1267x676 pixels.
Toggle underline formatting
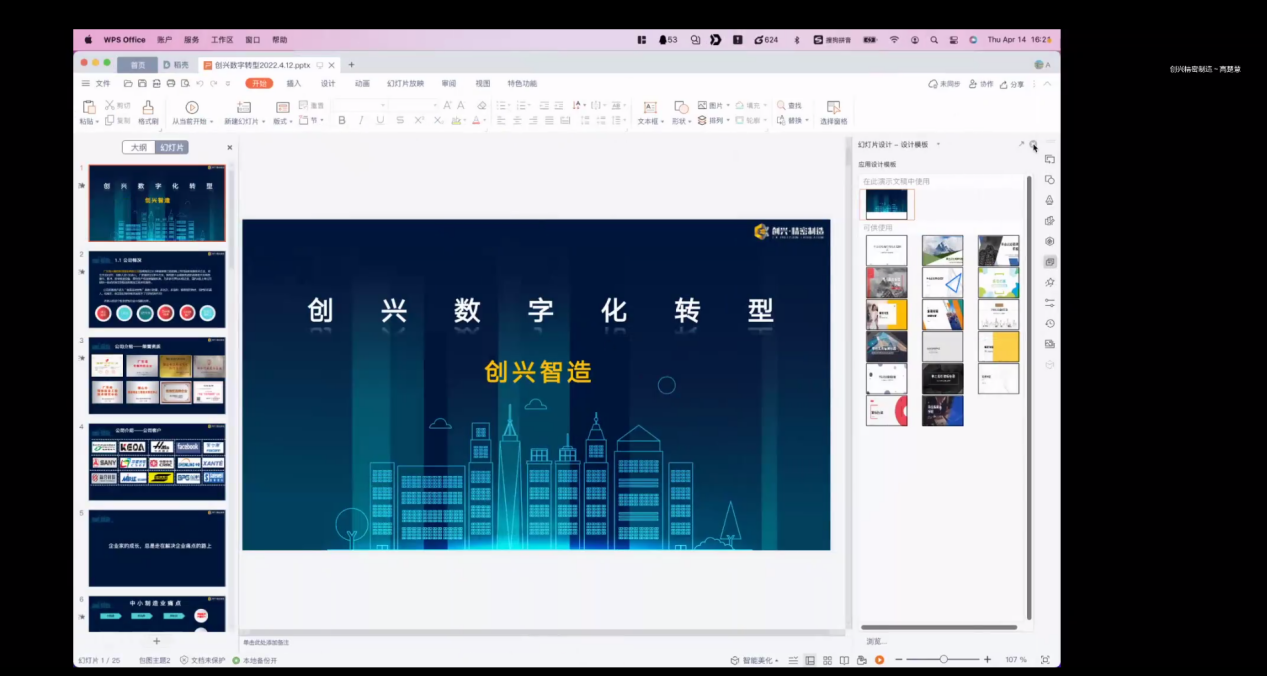click(380, 120)
